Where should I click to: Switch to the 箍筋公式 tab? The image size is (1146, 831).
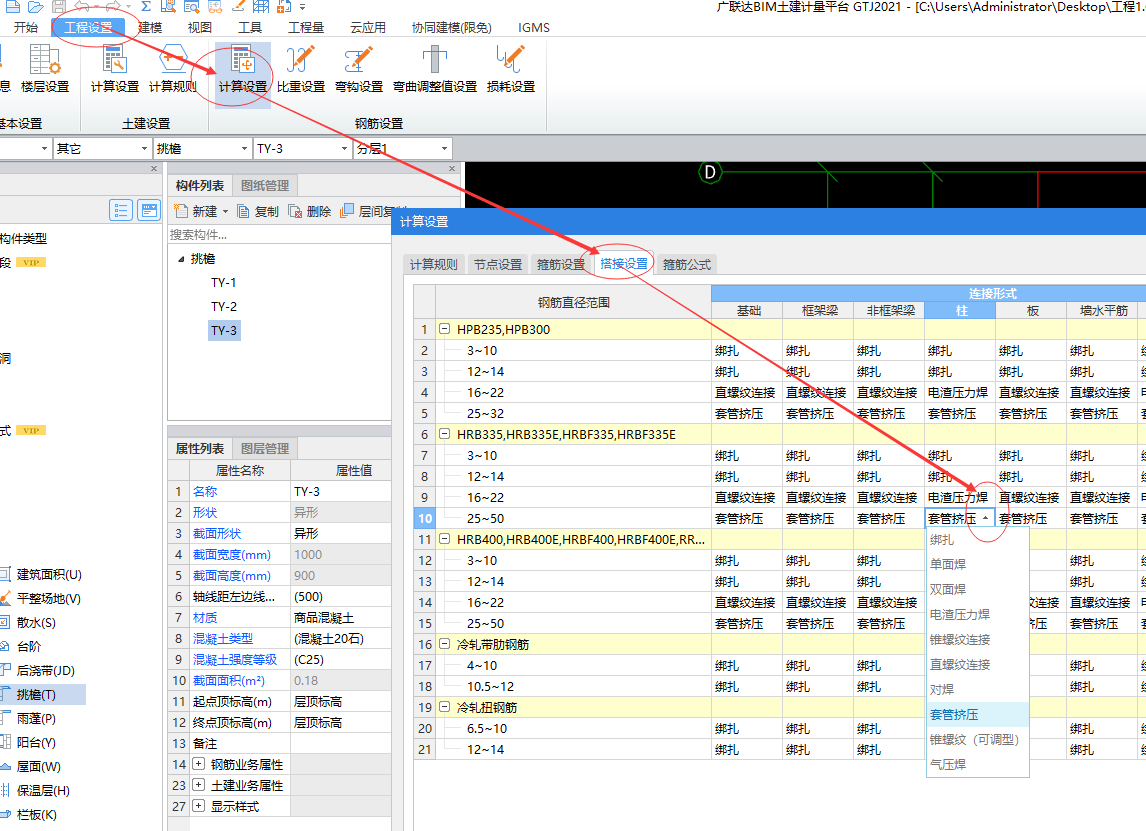tap(686, 264)
